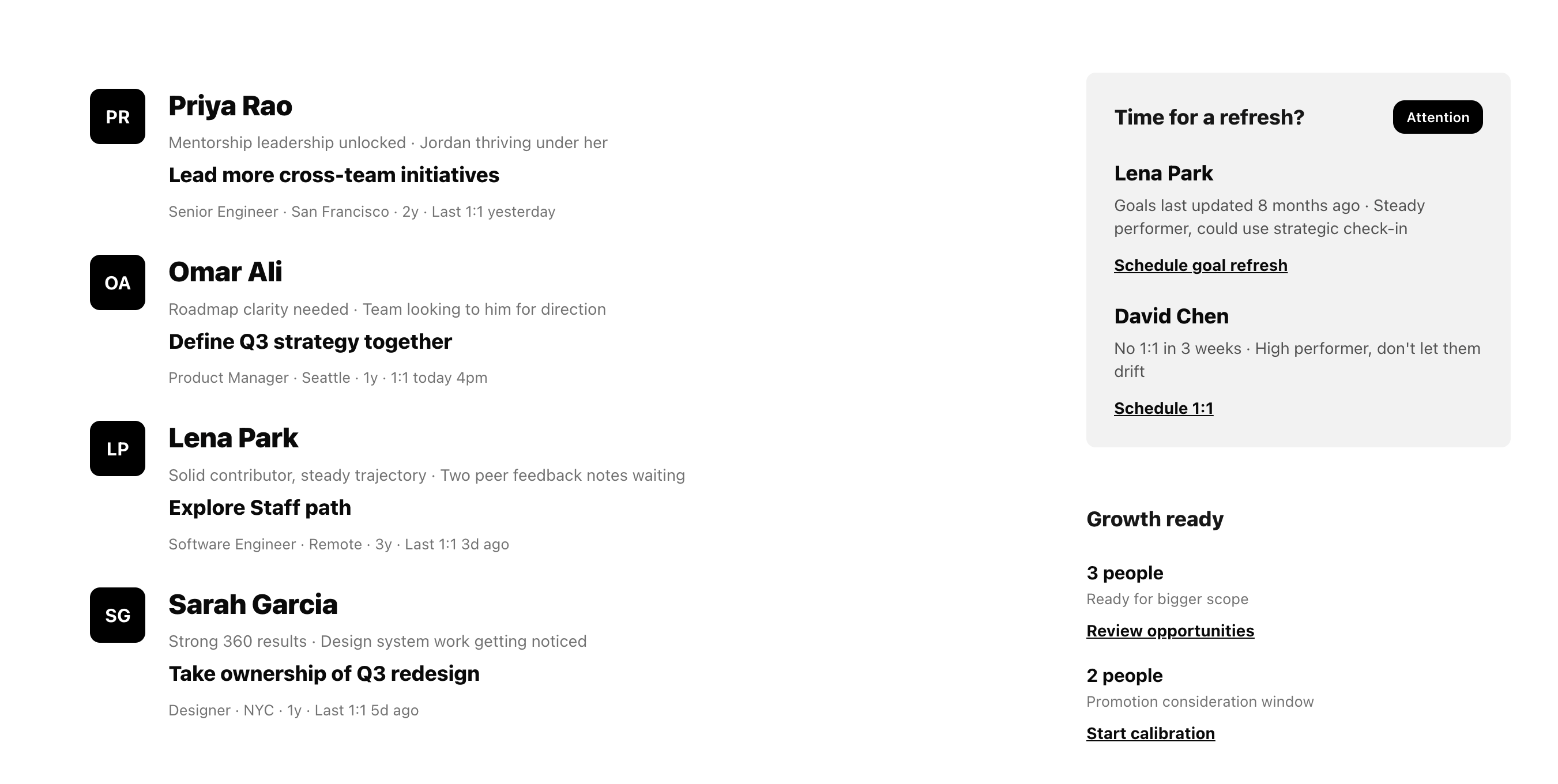Click the Start calibration link

(1150, 733)
